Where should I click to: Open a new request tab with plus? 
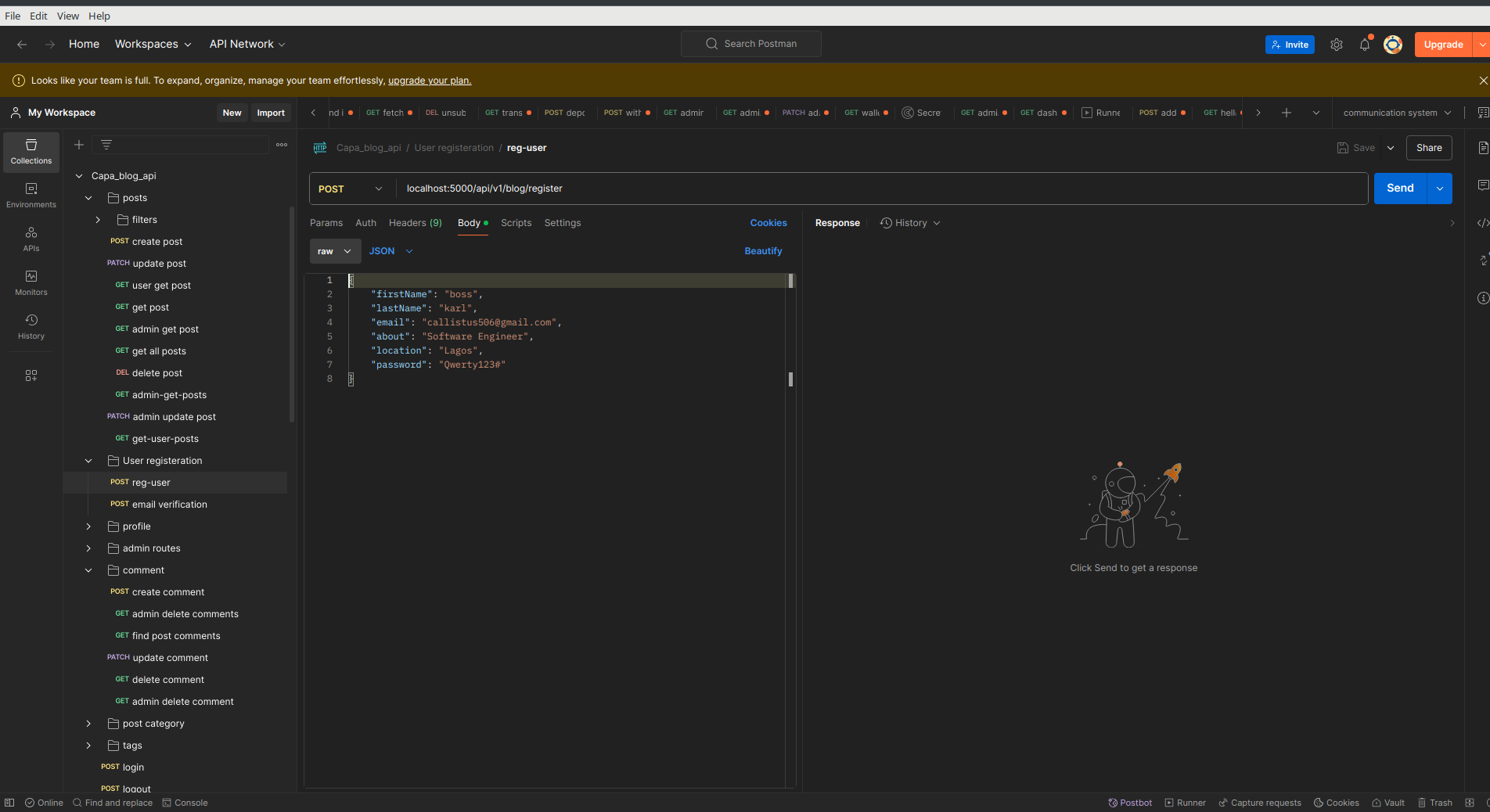click(x=1287, y=113)
